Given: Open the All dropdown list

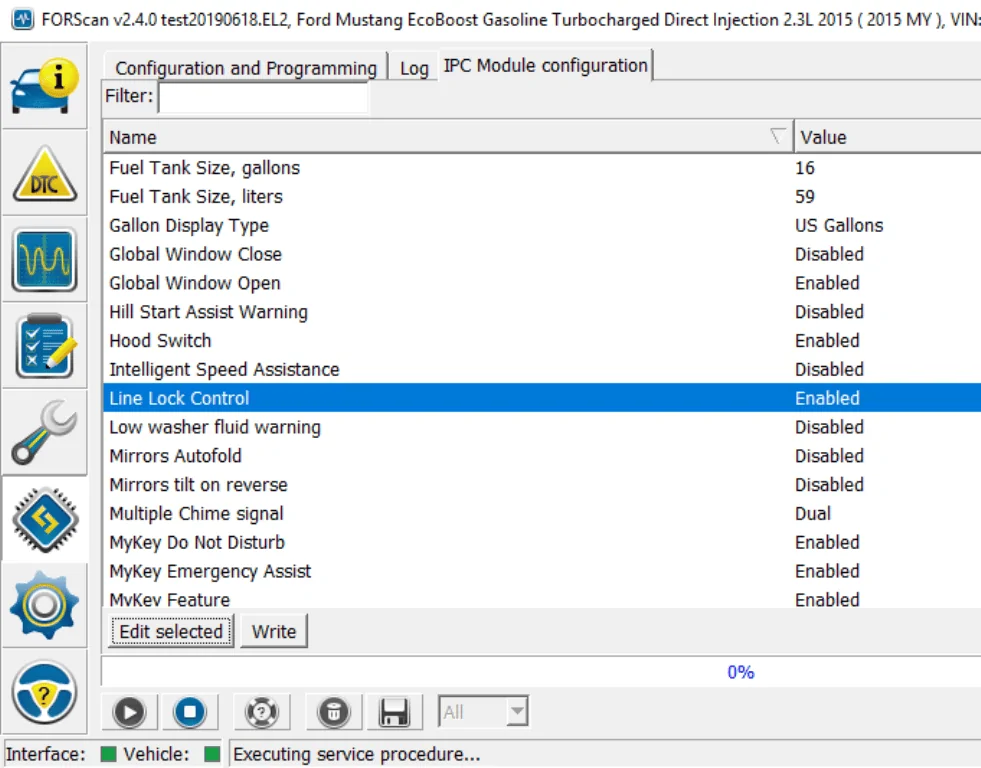Looking at the screenshot, I should 483,712.
